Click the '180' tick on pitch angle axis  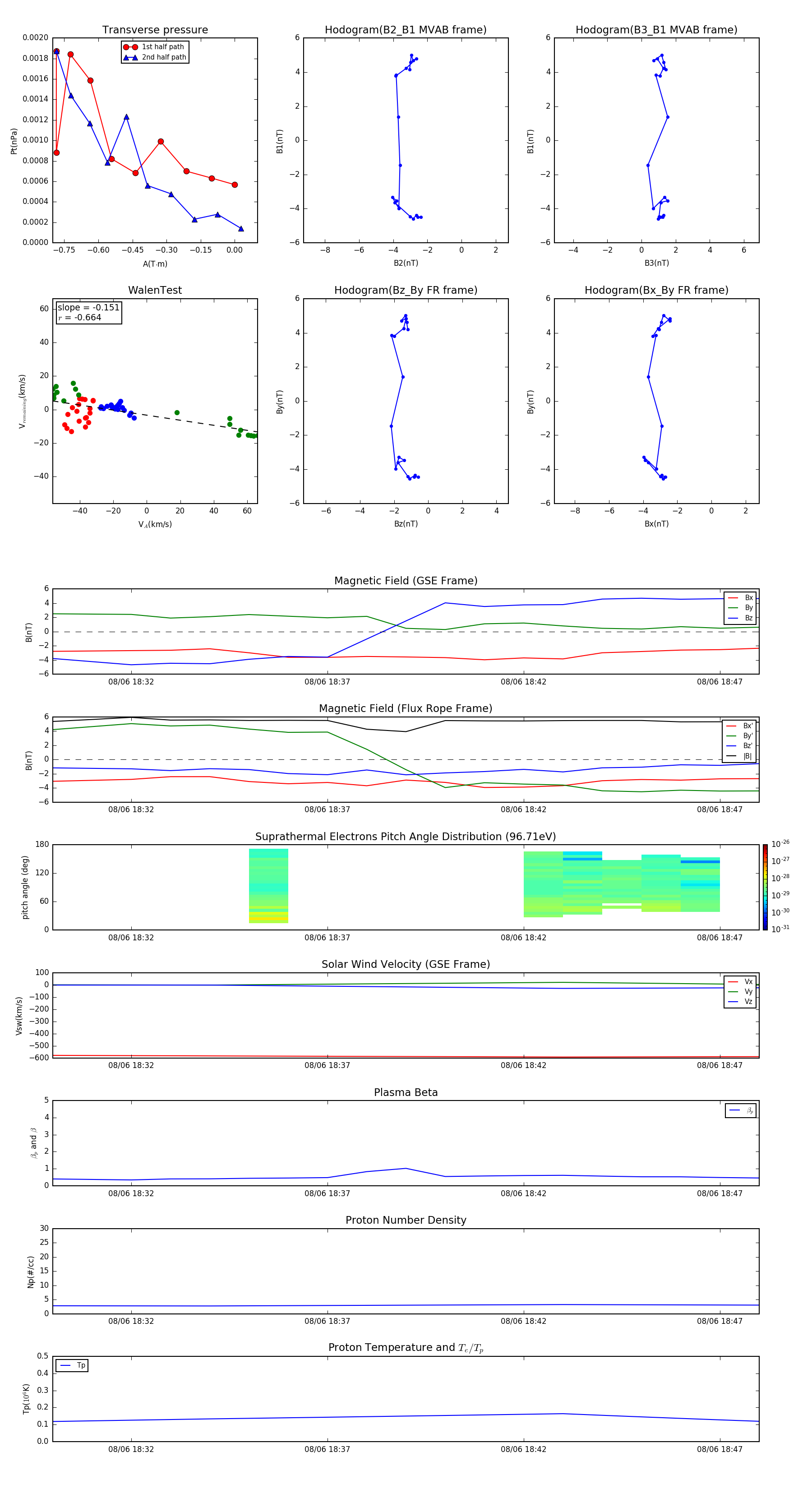tap(42, 845)
